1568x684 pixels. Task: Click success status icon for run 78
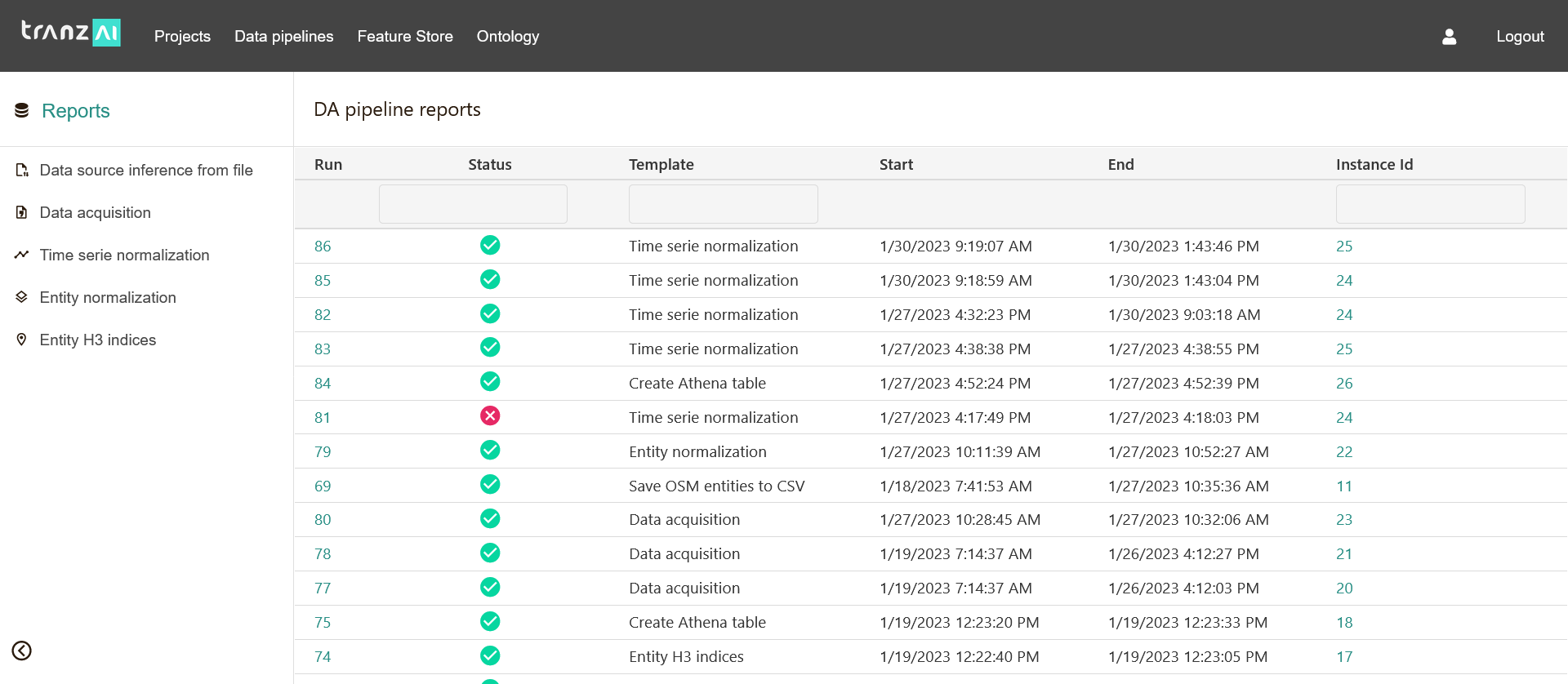point(490,553)
